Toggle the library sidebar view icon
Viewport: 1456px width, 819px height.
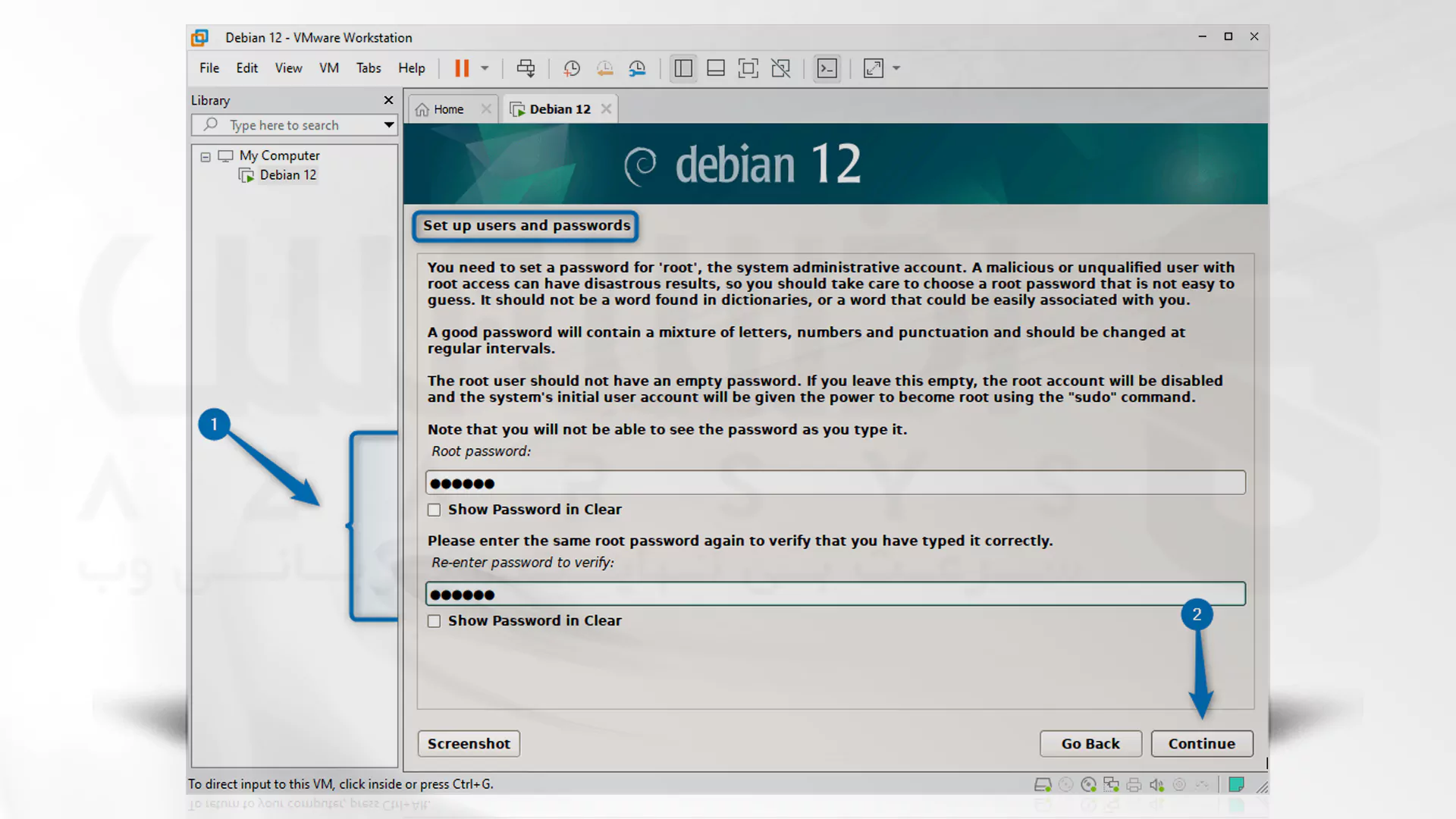pos(683,68)
